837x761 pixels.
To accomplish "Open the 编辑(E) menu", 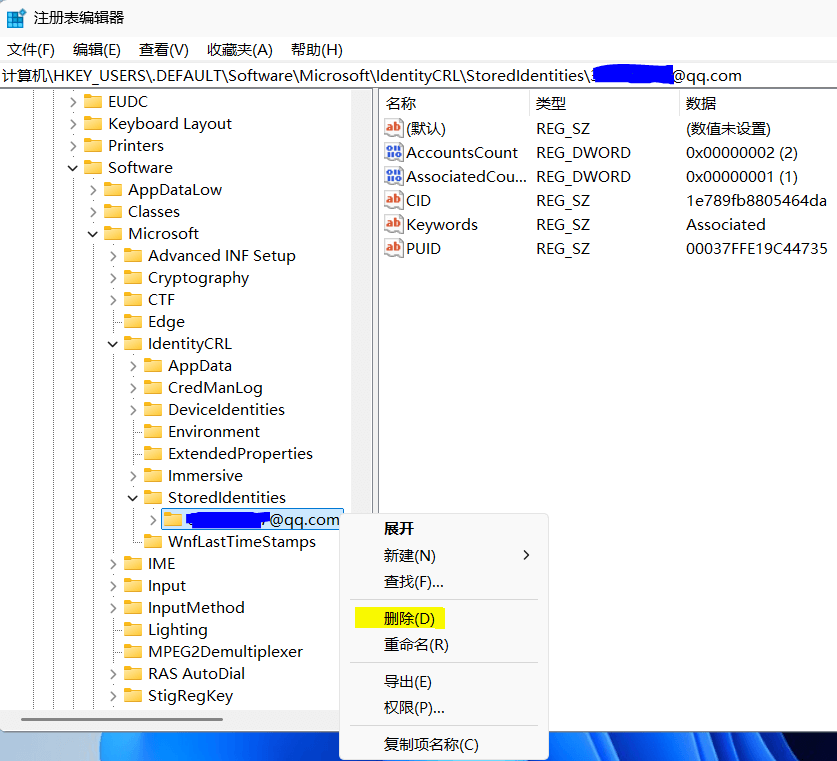I will pos(96,50).
